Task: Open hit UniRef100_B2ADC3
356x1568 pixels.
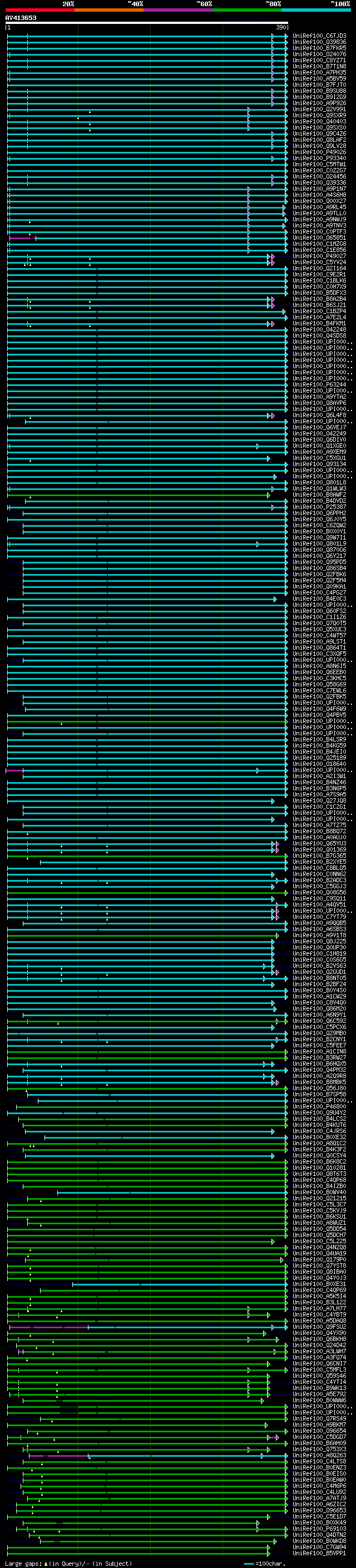Action: (x=319, y=880)
